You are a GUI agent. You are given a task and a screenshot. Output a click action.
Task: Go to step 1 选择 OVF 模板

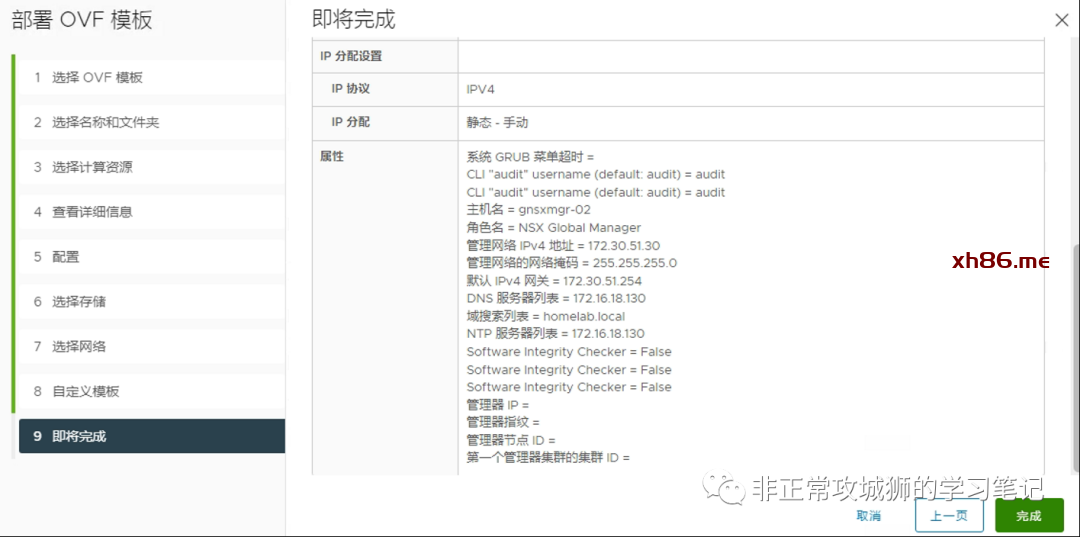97,78
